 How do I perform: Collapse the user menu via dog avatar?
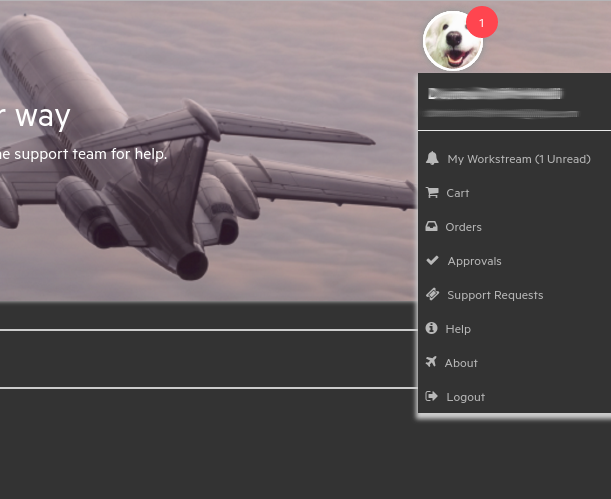click(x=452, y=42)
